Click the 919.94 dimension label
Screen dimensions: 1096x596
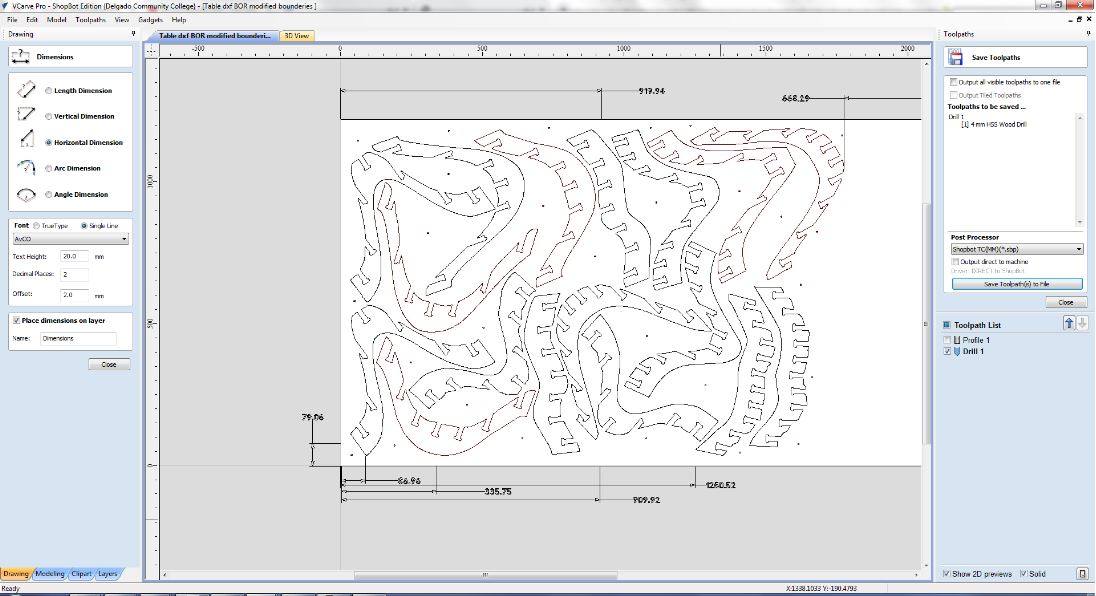pos(651,91)
